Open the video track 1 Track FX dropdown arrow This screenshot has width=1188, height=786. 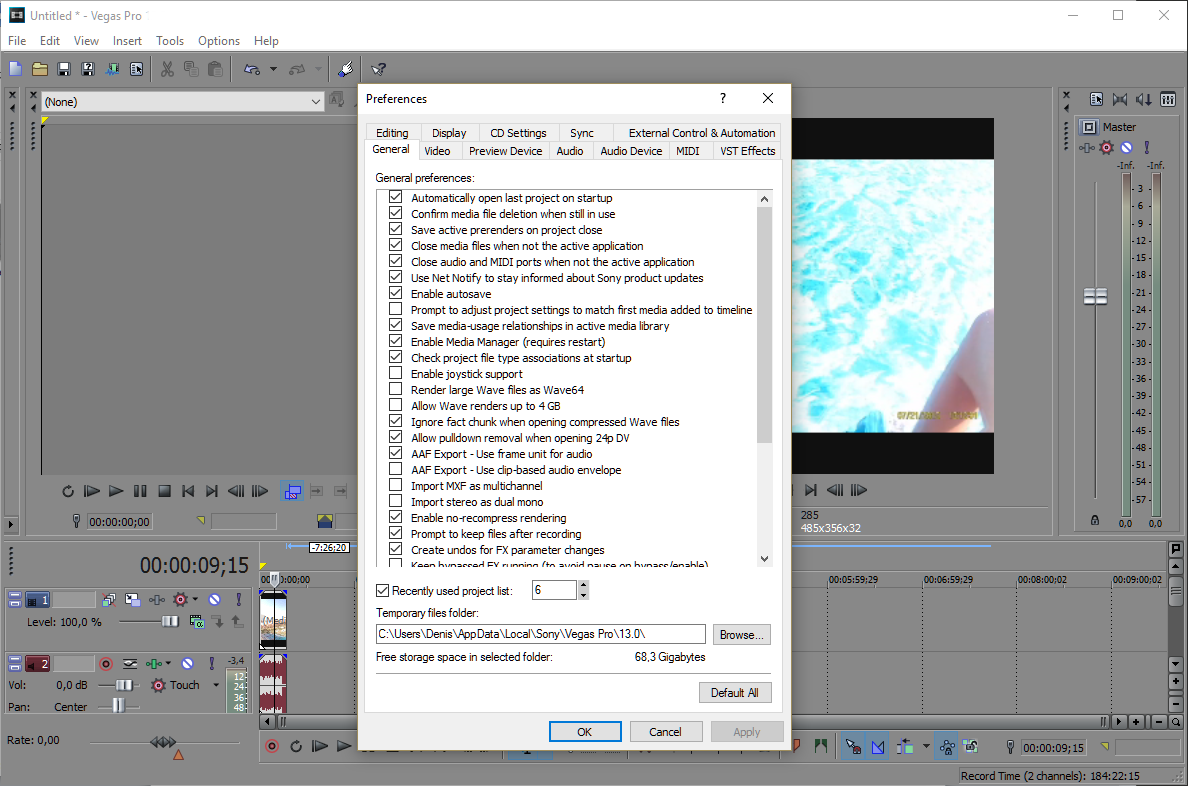tap(195, 600)
